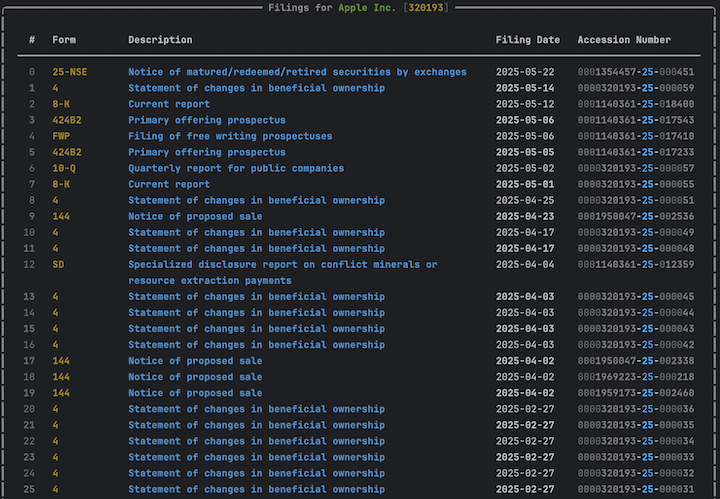The width and height of the screenshot is (720, 499).
Task: Click accession number 0001140361-25-017233
Action: tap(636, 152)
